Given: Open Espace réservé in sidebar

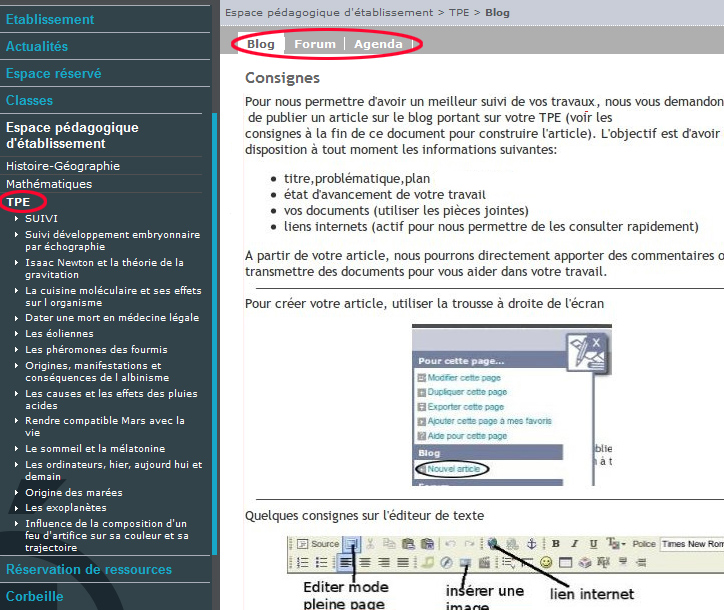Looking at the screenshot, I should [x=54, y=73].
